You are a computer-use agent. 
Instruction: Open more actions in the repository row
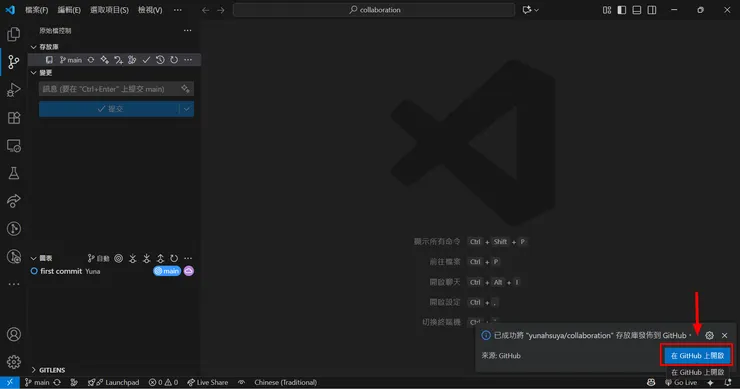[x=188, y=60]
